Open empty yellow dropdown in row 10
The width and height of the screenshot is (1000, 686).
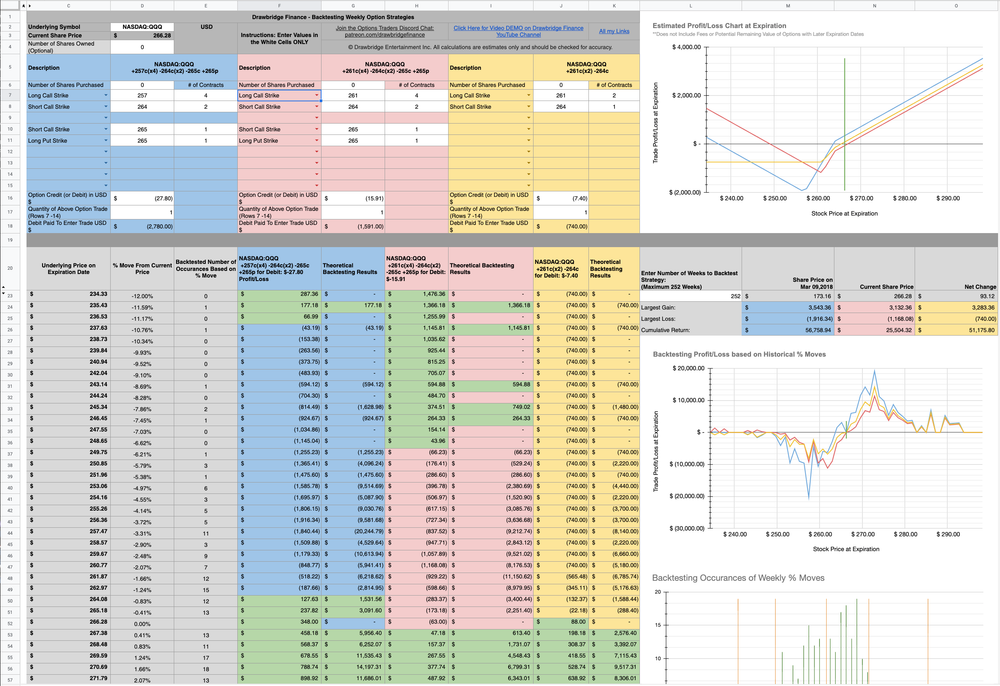pyautogui.click(x=529, y=129)
